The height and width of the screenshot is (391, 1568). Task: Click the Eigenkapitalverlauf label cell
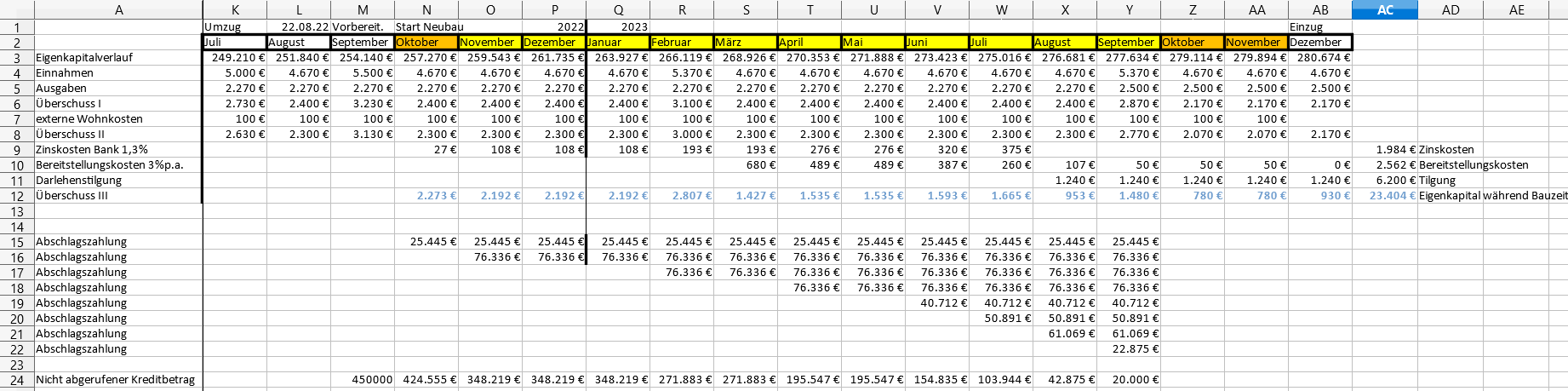coord(118,58)
